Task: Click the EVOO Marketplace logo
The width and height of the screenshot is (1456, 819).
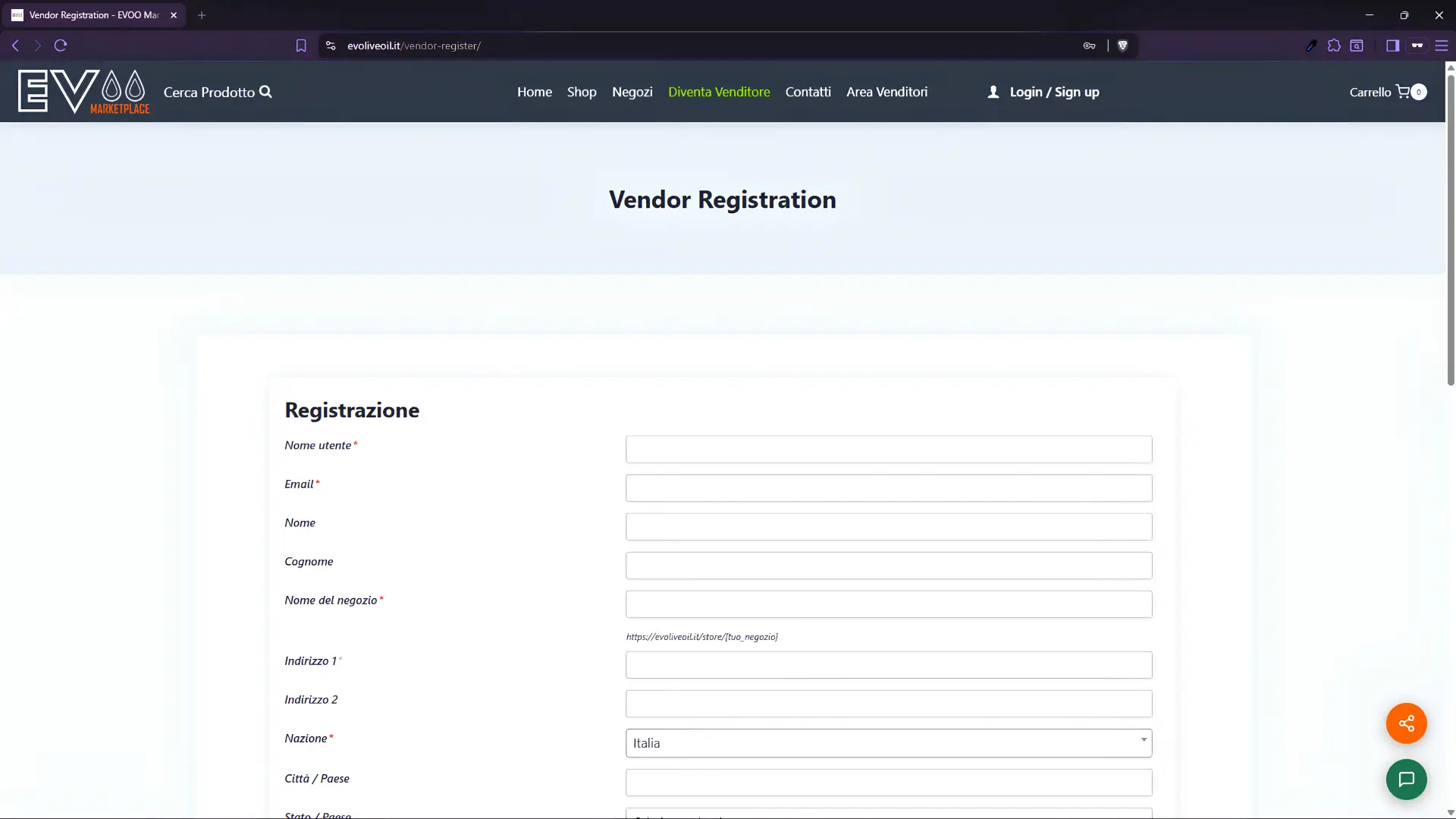Action: coord(83,92)
